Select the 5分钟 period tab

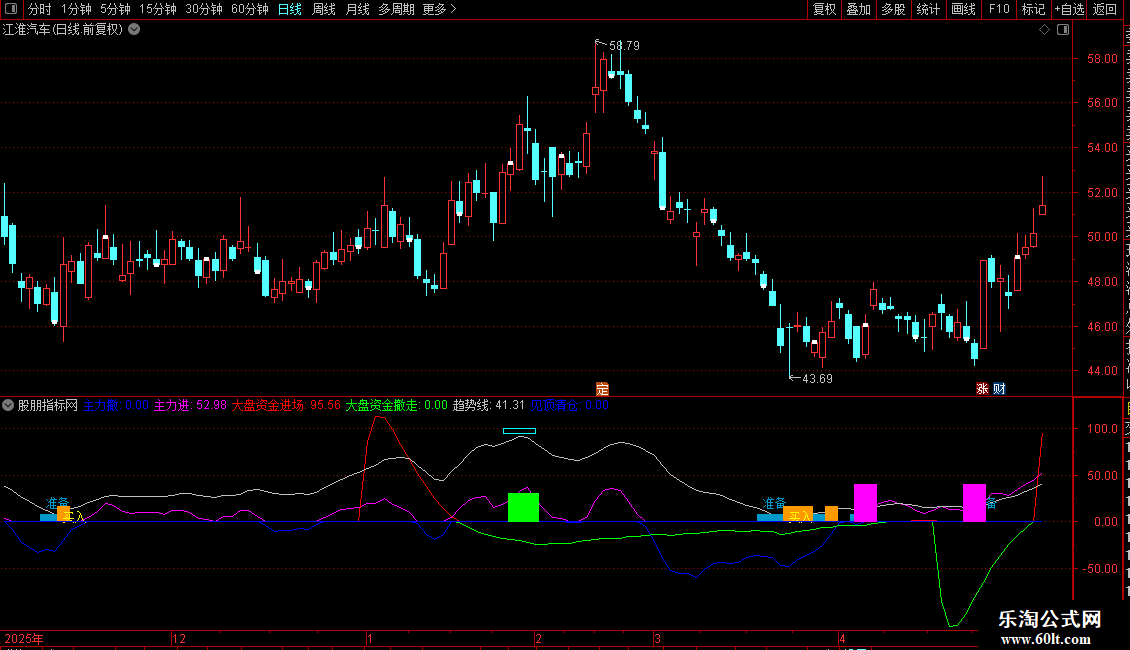[115, 9]
